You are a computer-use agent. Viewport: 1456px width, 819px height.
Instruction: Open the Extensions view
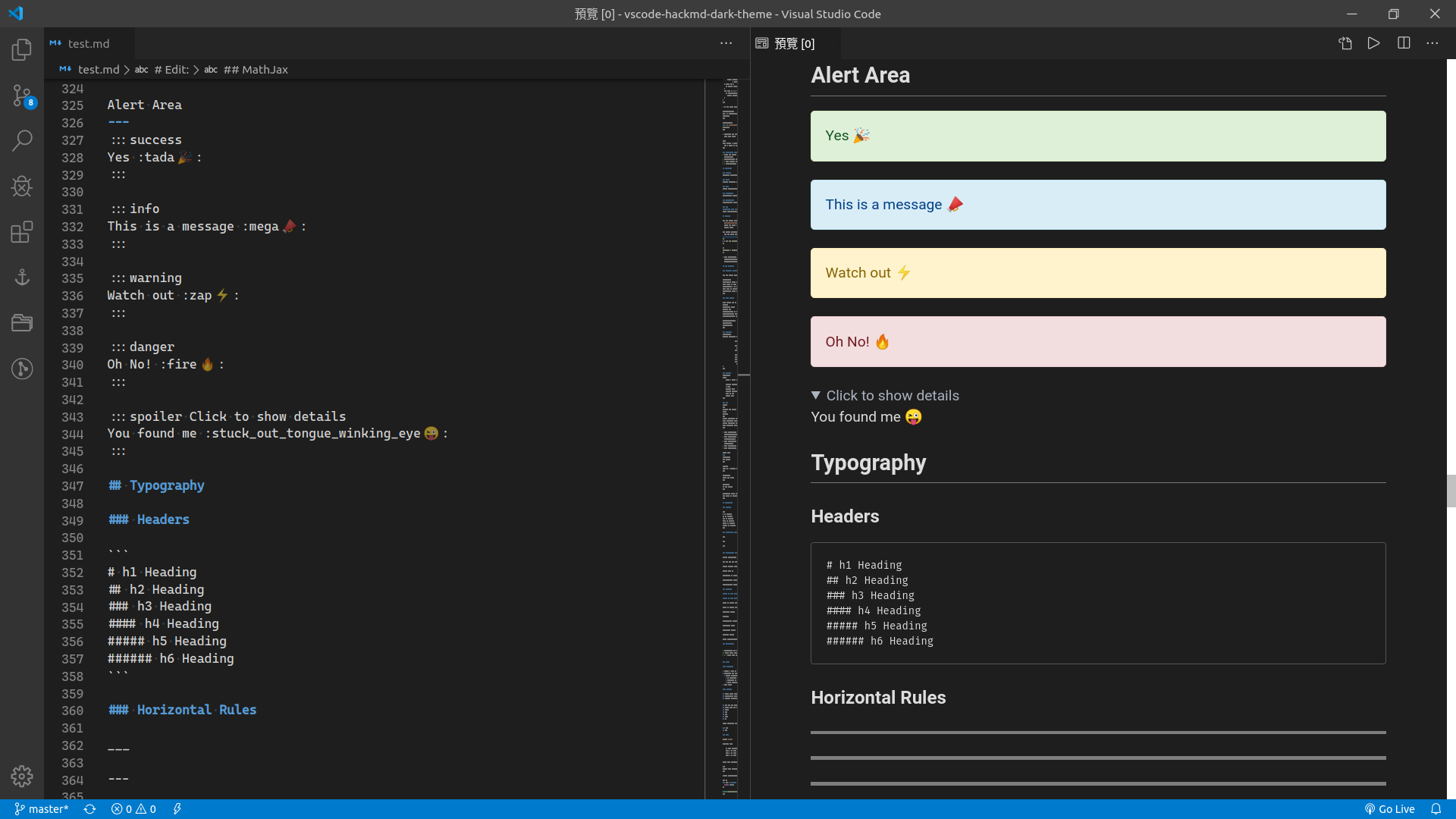pos(22,231)
